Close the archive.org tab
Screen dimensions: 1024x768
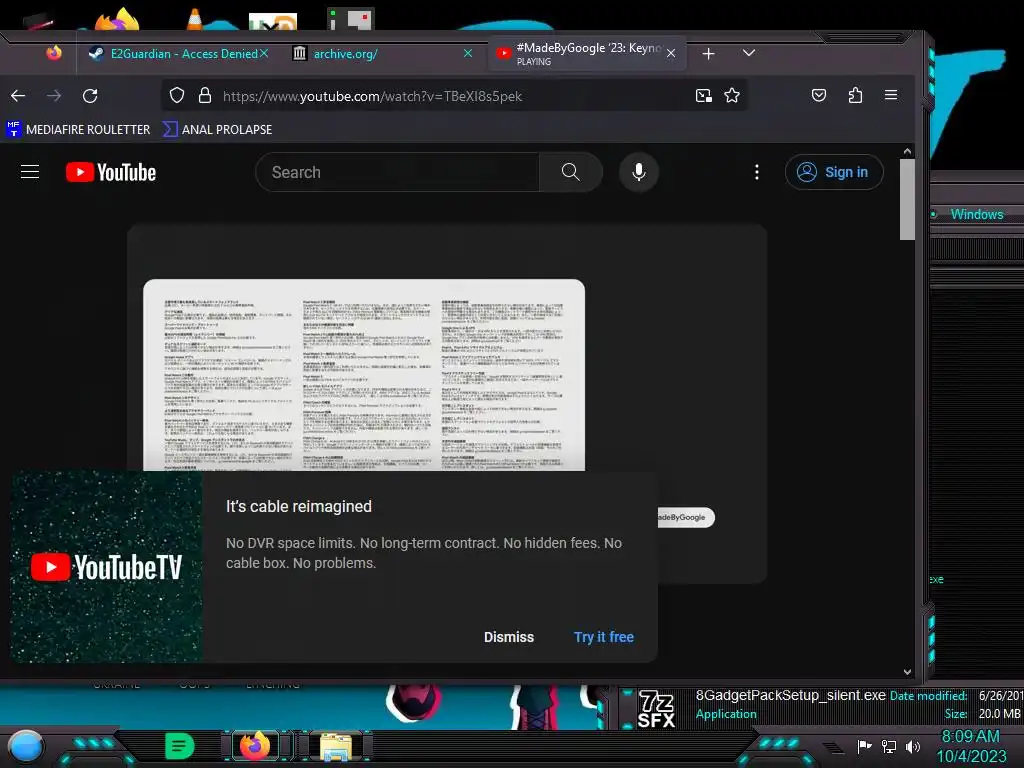click(468, 54)
